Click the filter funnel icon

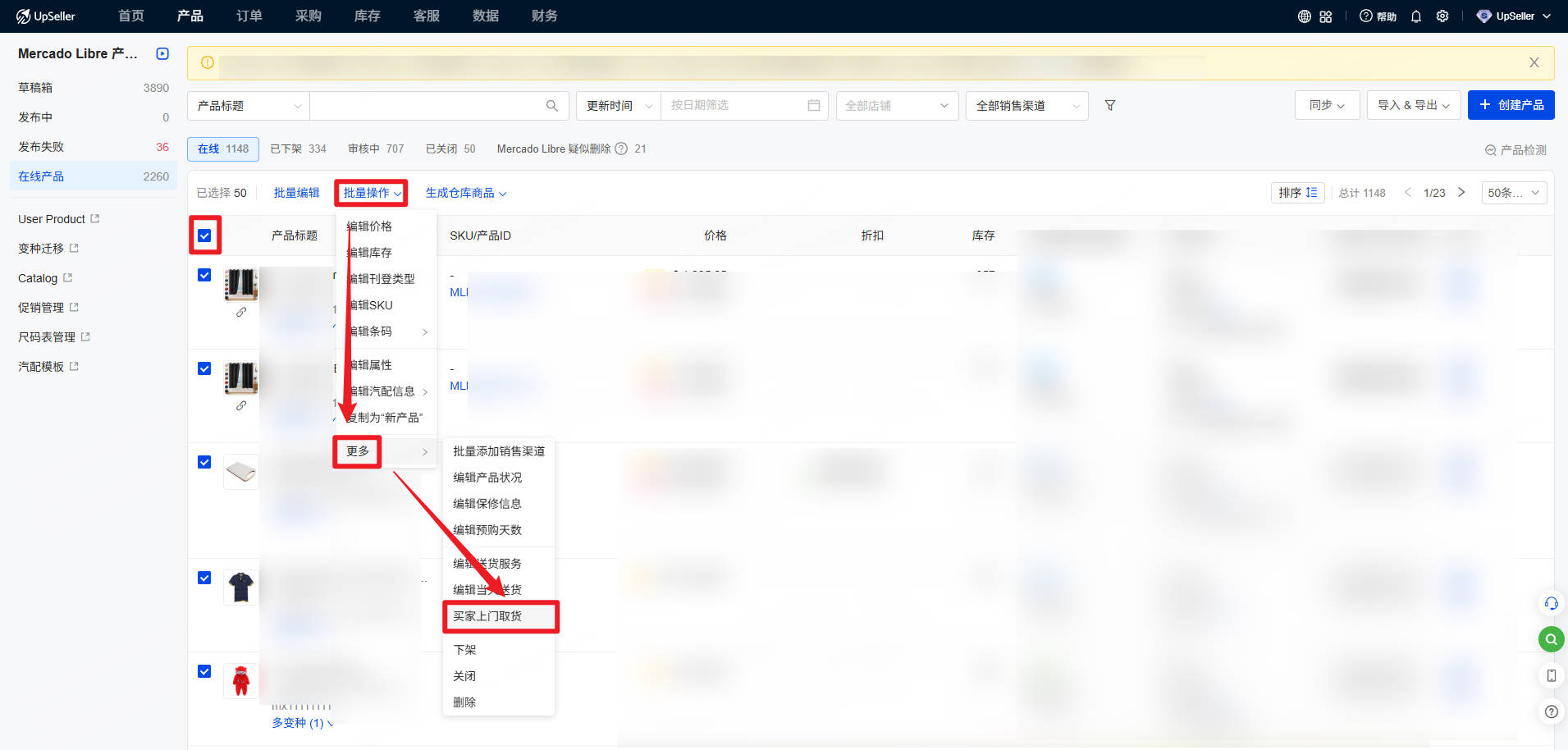tap(1109, 106)
